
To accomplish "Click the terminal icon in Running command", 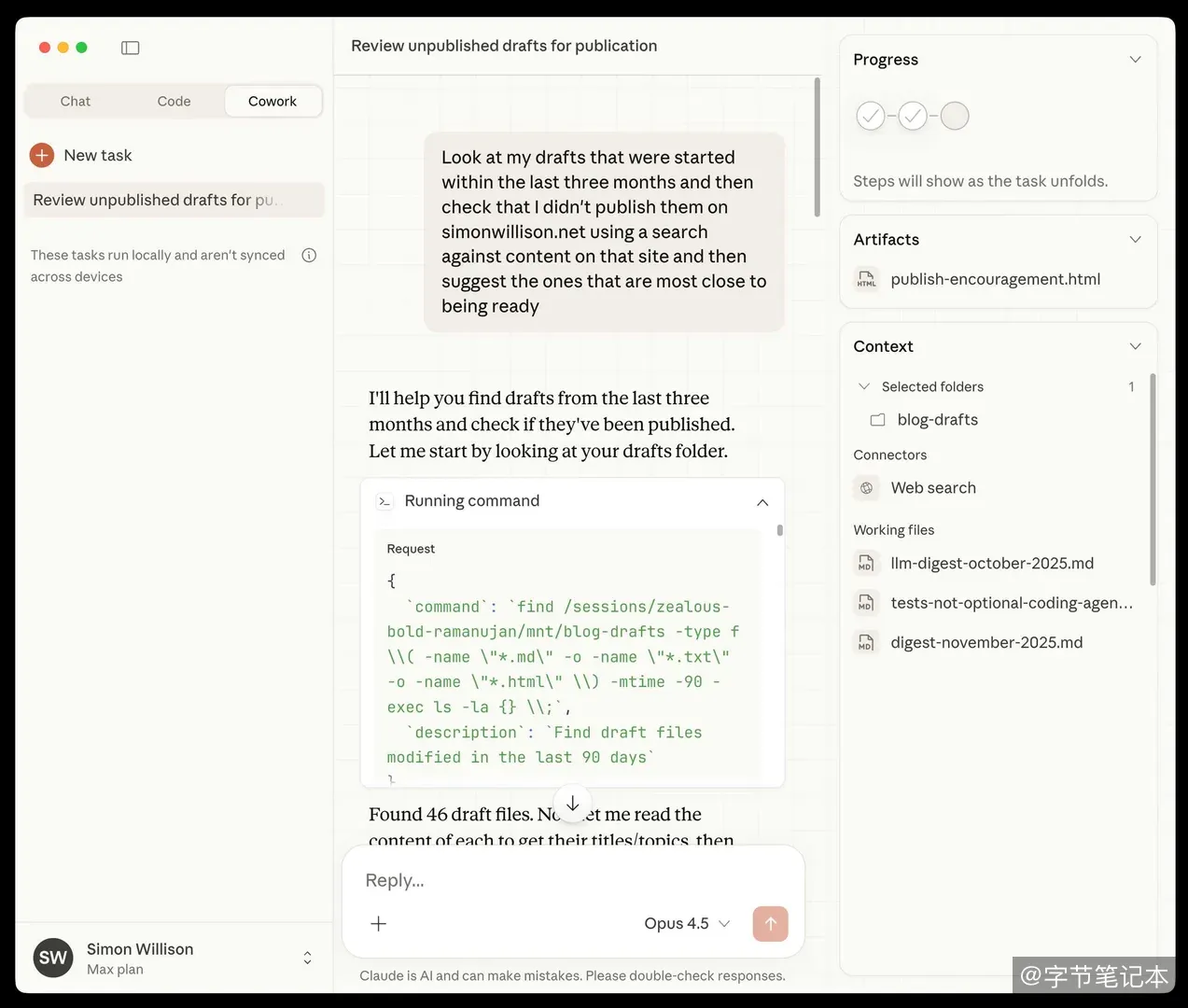I will [384, 501].
